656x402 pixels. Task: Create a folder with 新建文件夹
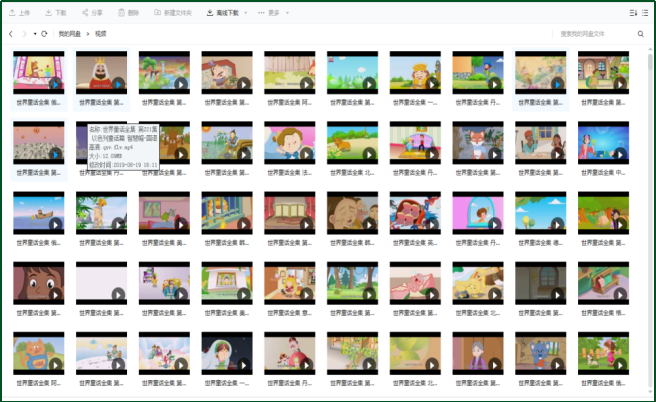(x=173, y=13)
